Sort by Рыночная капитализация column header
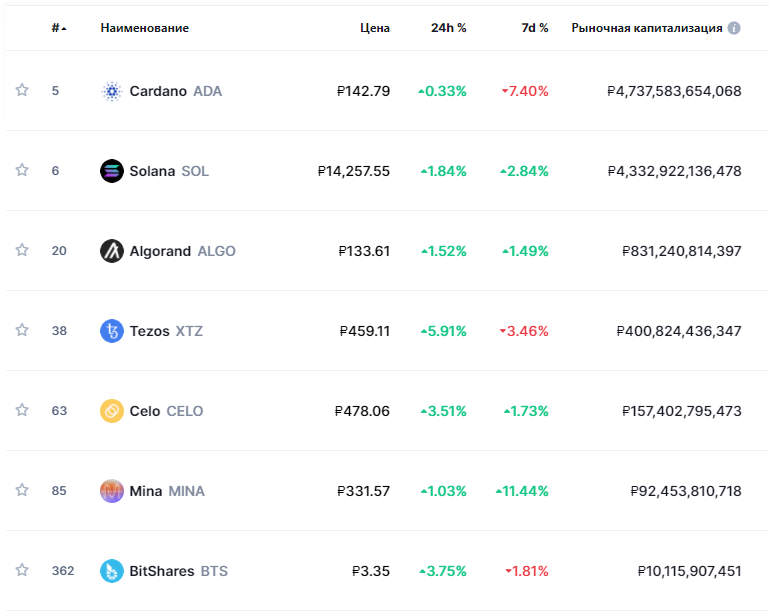Viewport: 771px width, 616px height. tap(646, 28)
